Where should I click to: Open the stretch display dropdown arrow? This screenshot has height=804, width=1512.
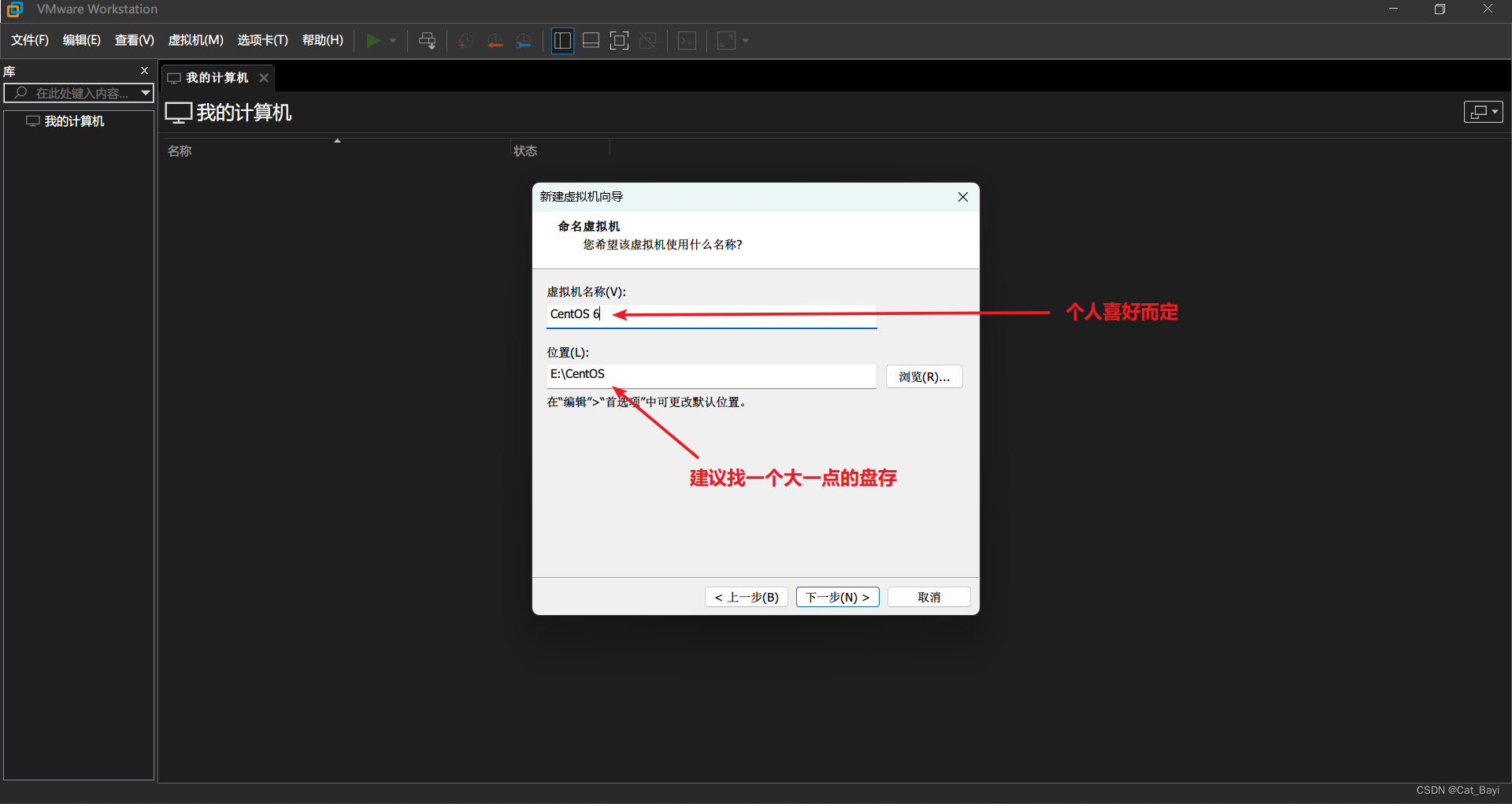pos(746,41)
